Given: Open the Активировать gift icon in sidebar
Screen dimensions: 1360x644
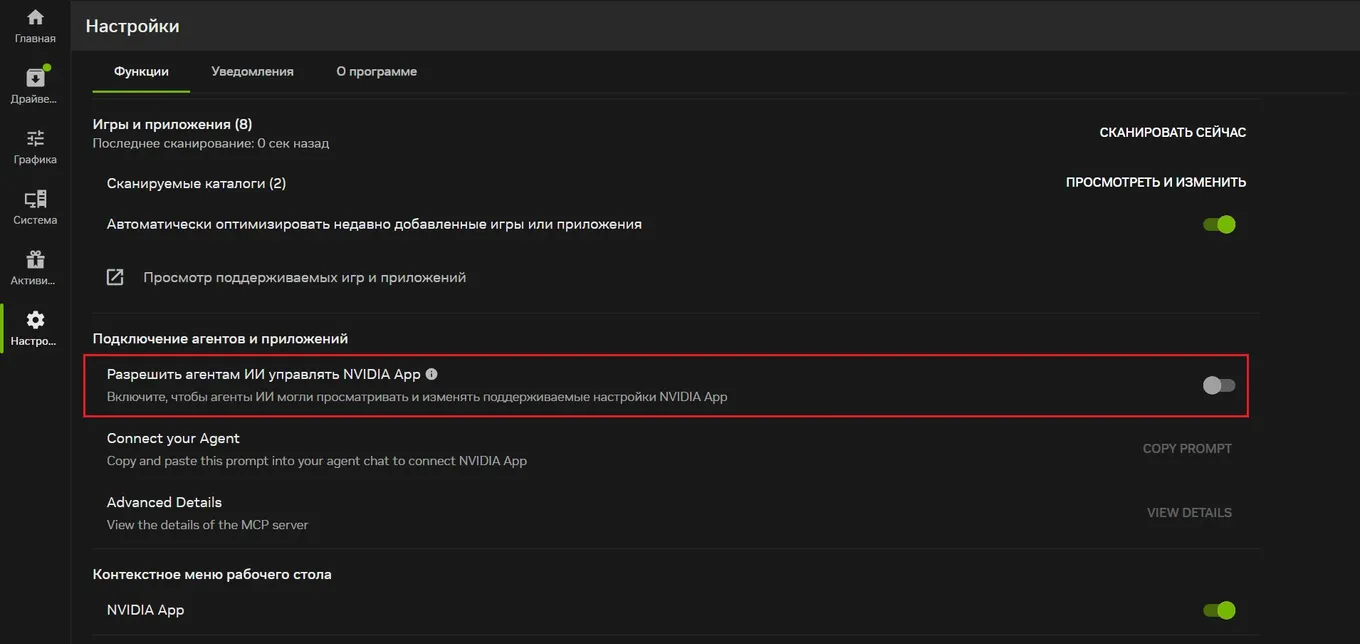Looking at the screenshot, I should click(x=35, y=259).
